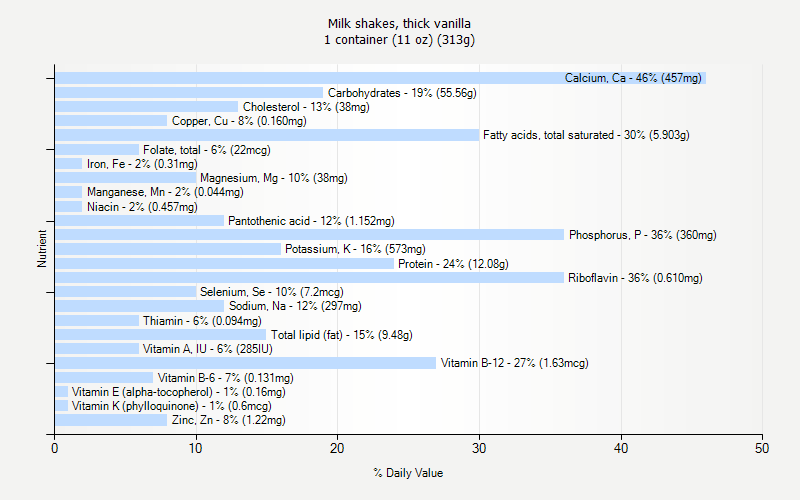Click the Thiamin - 6% (0.094mg) label
Image resolution: width=800 pixels, height=500 pixels.
click(203, 321)
